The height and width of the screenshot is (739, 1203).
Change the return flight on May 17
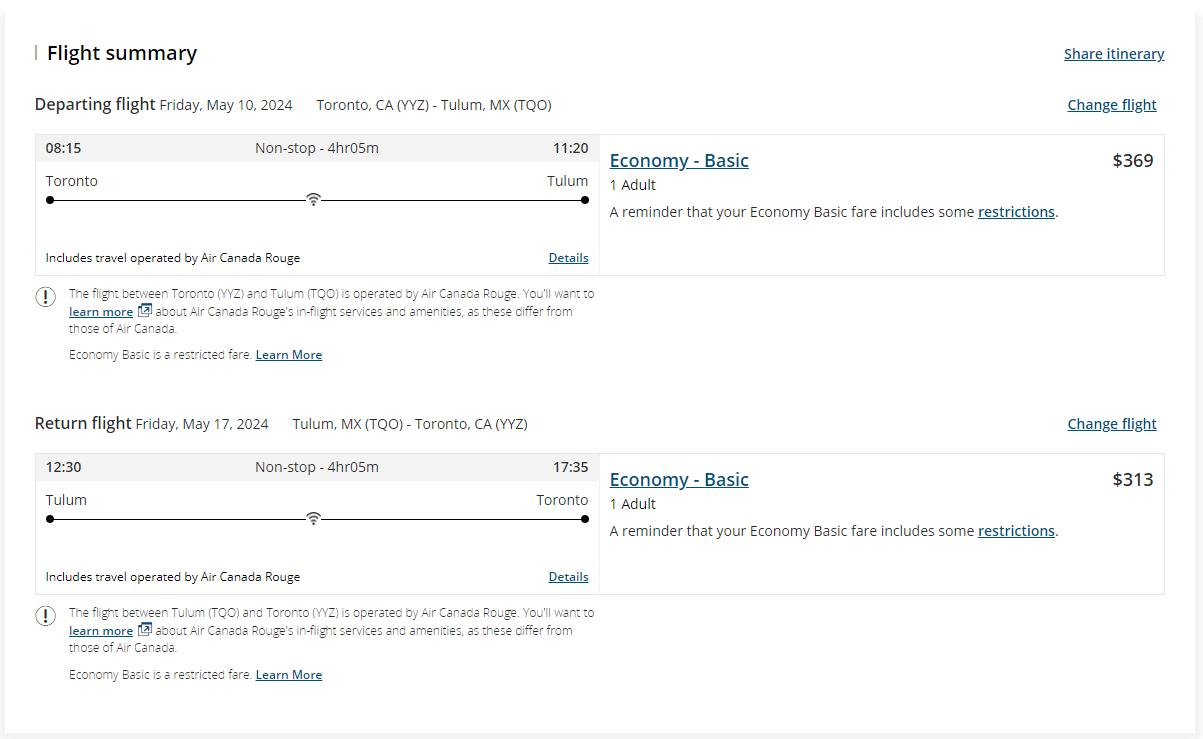click(x=1111, y=424)
